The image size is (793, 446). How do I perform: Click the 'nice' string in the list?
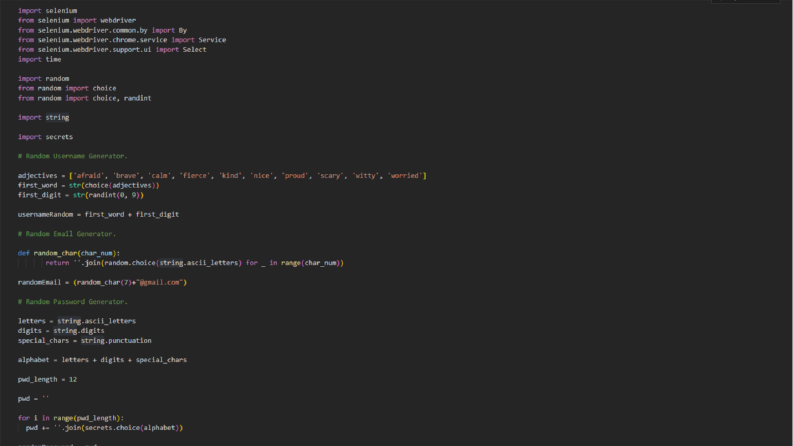click(x=261, y=175)
